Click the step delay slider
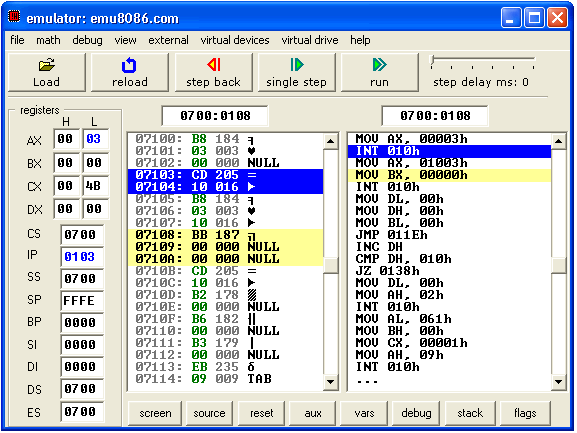The height and width of the screenshot is (433, 577). pyautogui.click(x=483, y=62)
